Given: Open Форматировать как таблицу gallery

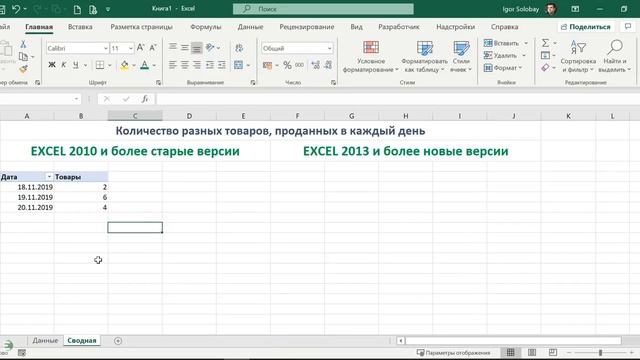Looking at the screenshot, I should [x=424, y=56].
